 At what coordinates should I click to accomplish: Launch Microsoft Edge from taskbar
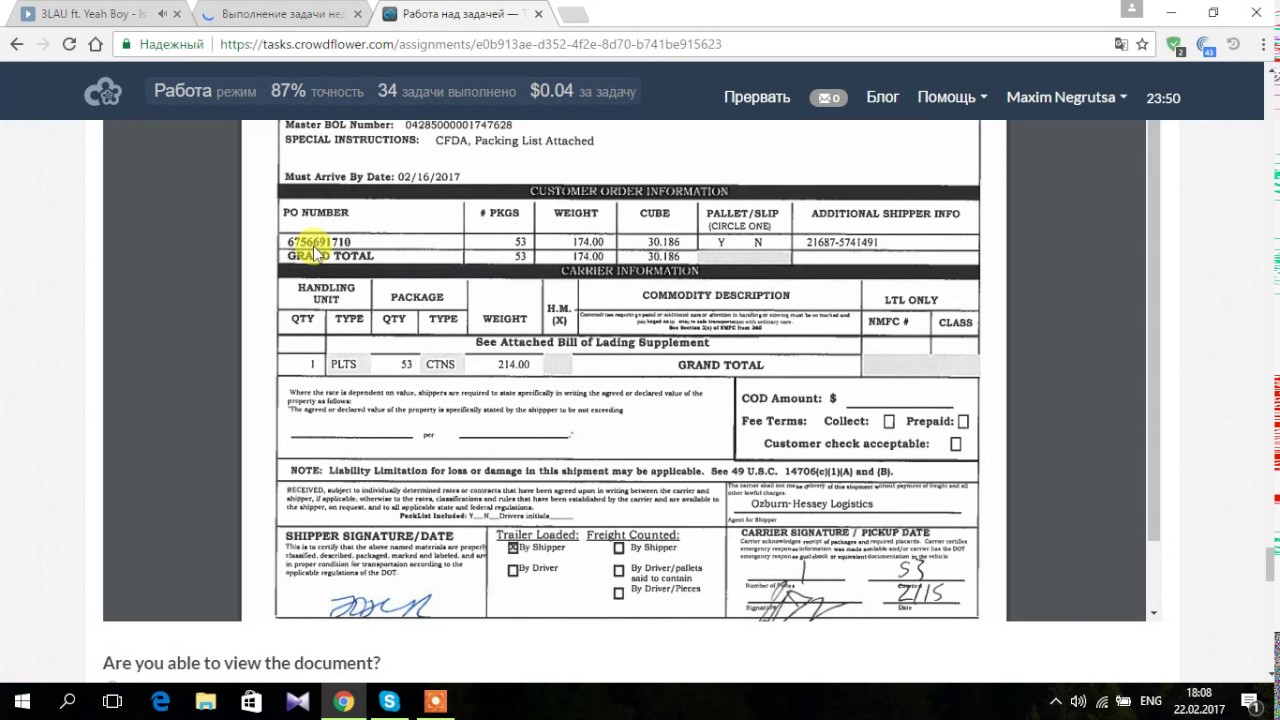[x=160, y=701]
